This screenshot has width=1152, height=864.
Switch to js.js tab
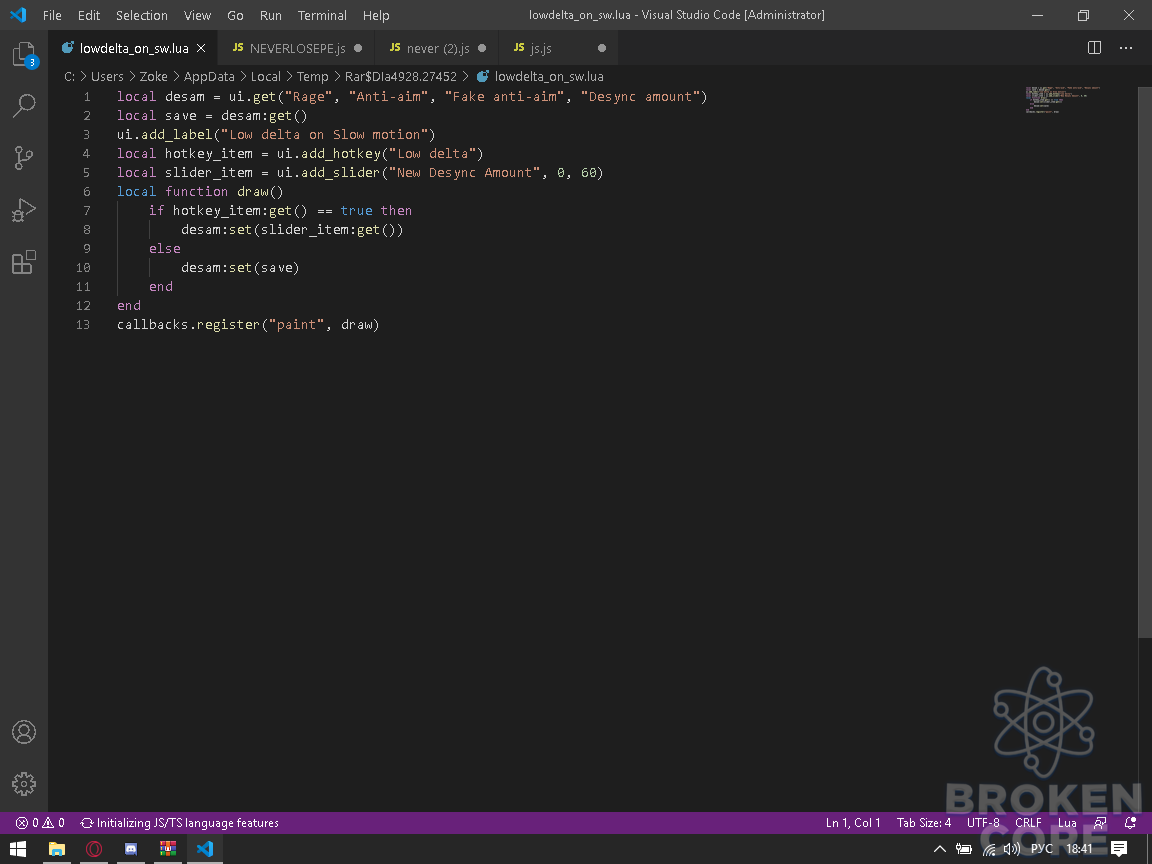tap(558, 48)
